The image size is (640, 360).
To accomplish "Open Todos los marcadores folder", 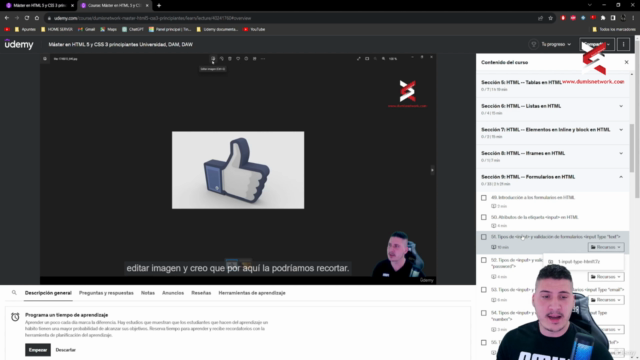I will coord(613,29).
